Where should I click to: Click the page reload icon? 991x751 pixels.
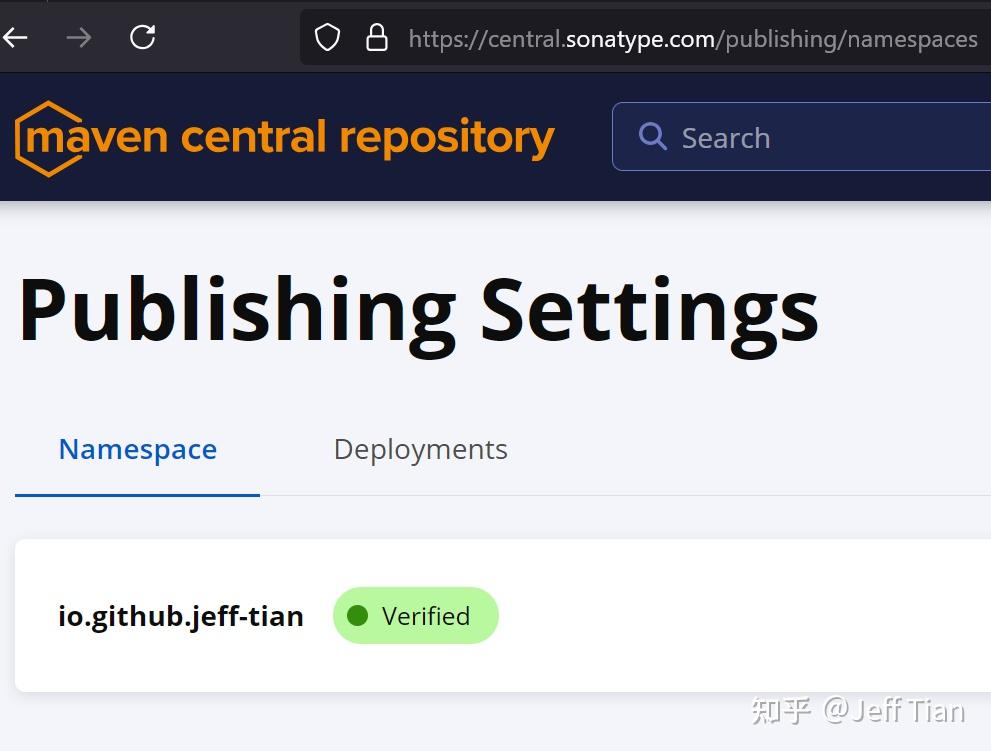(142, 37)
